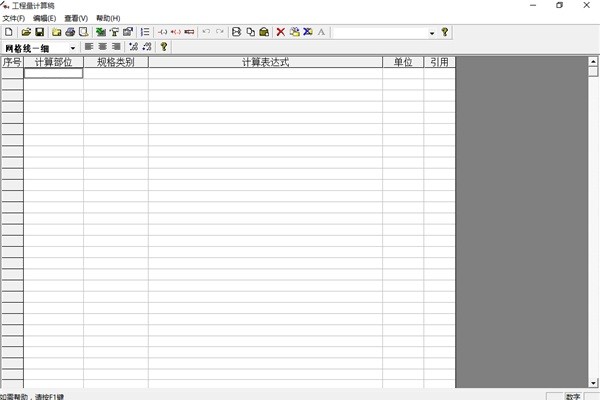
Task: Click the scroll down arrow of the vertical scrollbar
Action: click(593, 383)
